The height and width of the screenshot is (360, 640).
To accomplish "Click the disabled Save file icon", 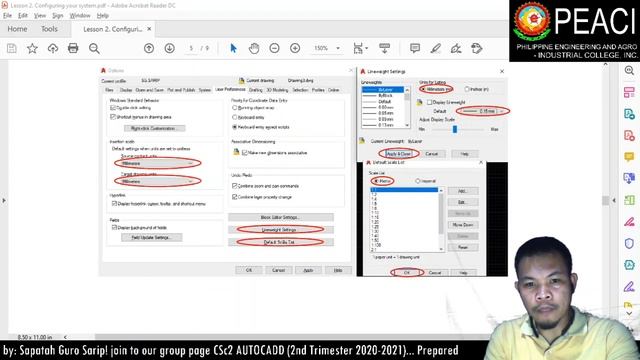I will point(12,49).
